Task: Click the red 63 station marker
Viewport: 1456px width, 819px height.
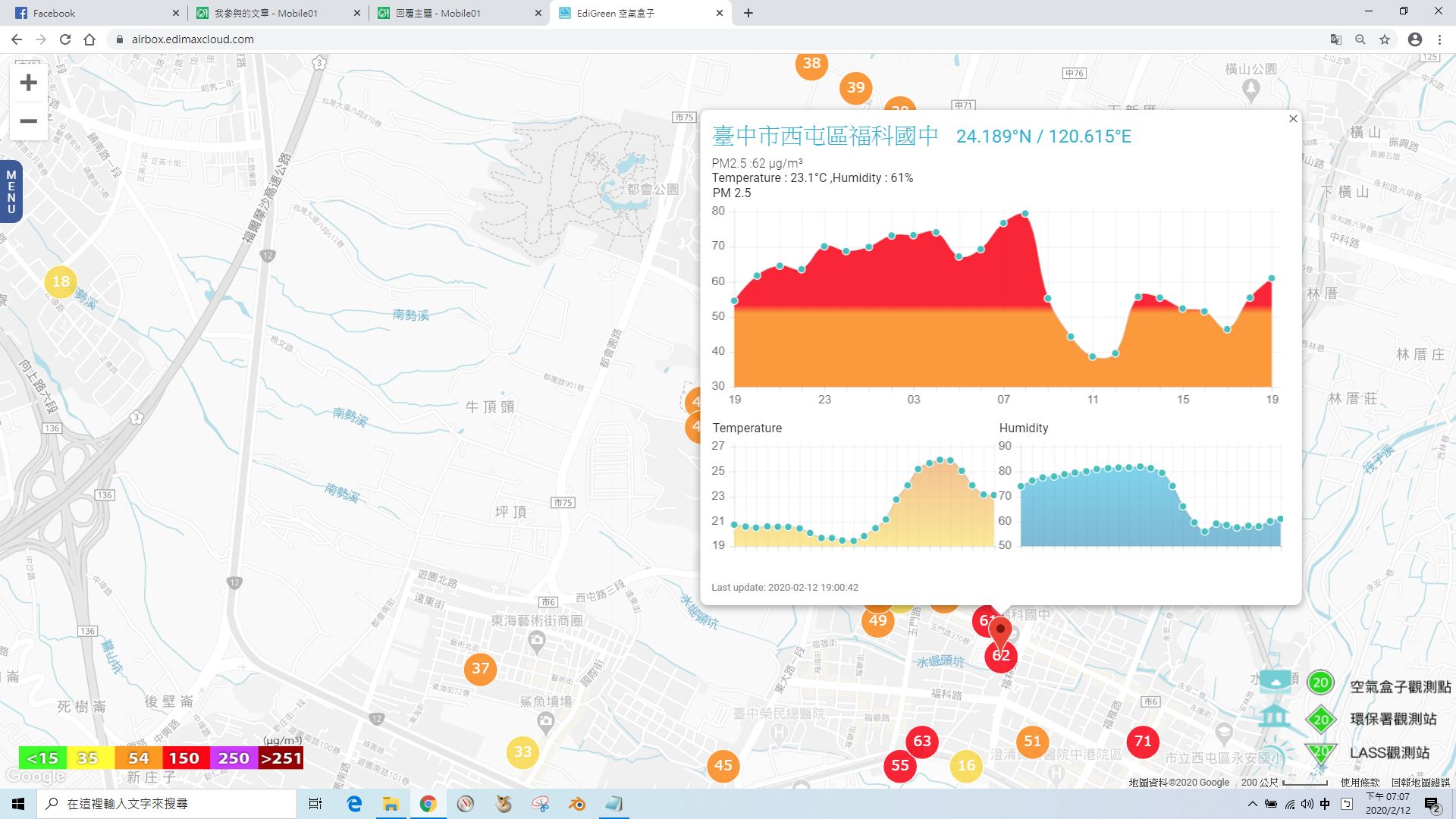Action: pos(922,741)
